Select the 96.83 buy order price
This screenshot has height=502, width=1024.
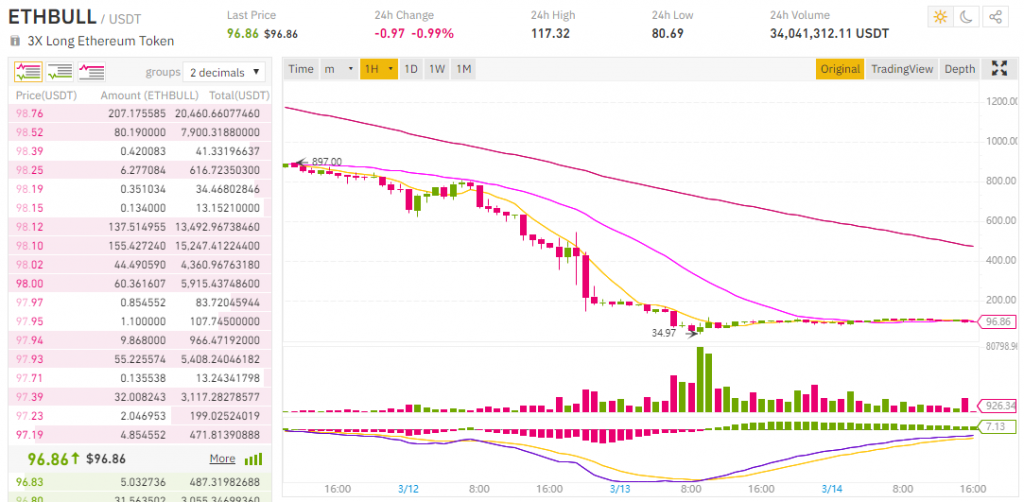point(28,482)
